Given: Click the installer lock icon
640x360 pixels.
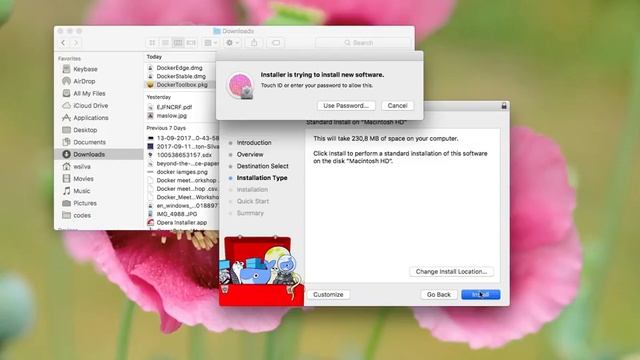Looking at the screenshot, I should tap(504, 106).
